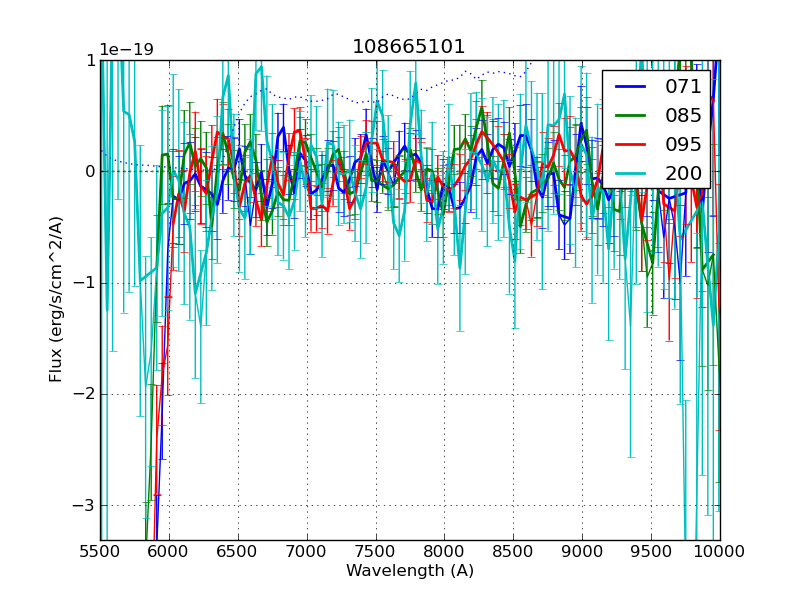800x600 pixels.
Task: Click the 6500 x-axis tick label
Action: 238,552
